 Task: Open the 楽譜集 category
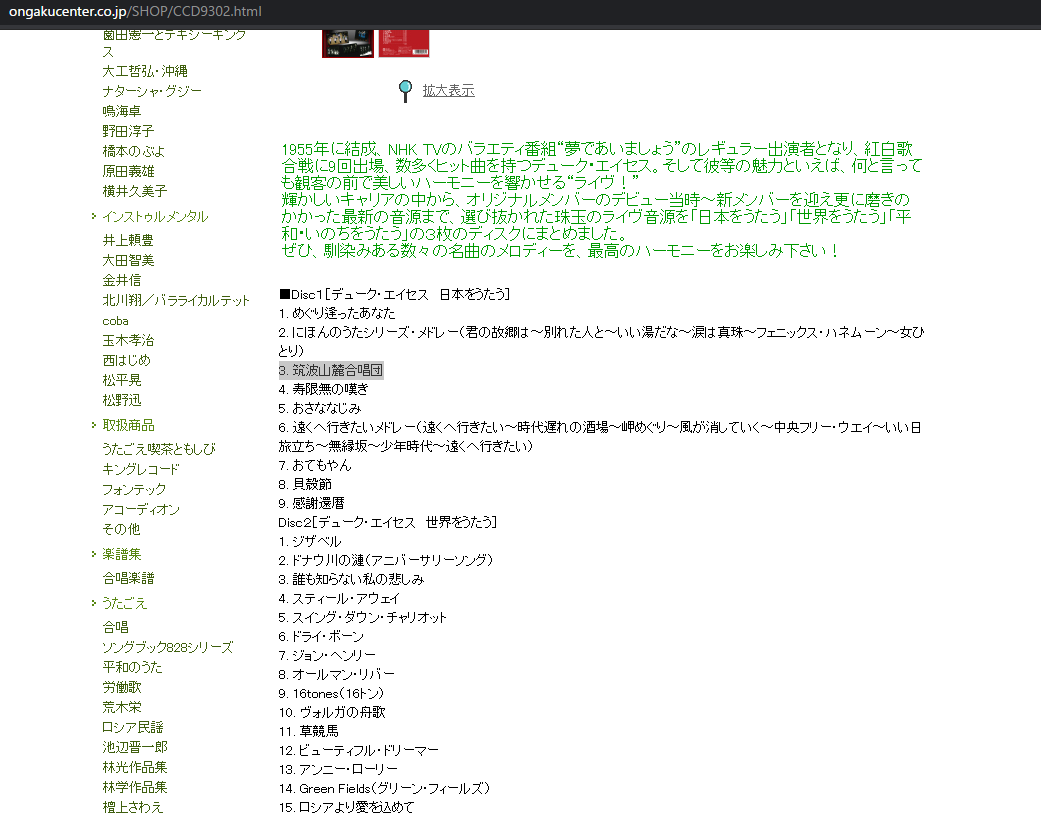121,554
